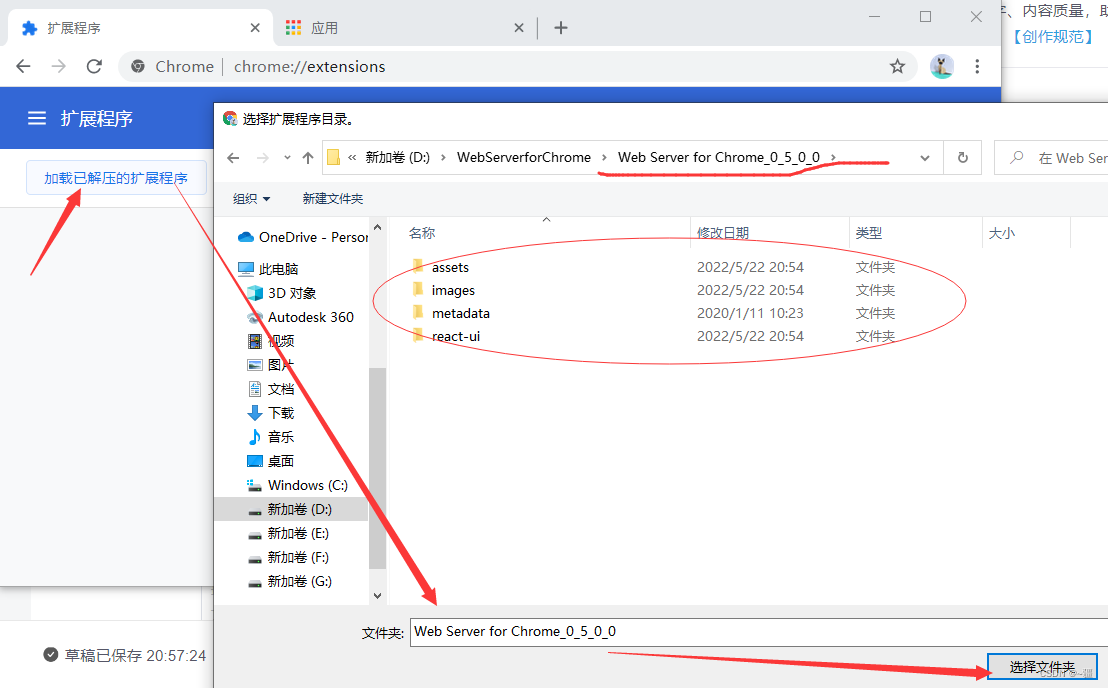The height and width of the screenshot is (688, 1108).
Task: Select 新加卷 (G:) drive
Action: point(289,581)
